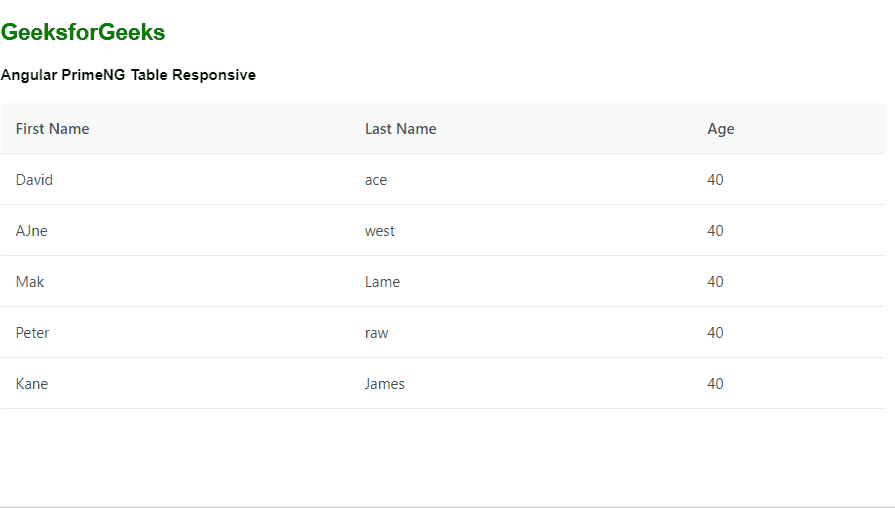Click the GeeksforGeeks heading
Image resolution: width=895 pixels, height=508 pixels.
pos(83,33)
